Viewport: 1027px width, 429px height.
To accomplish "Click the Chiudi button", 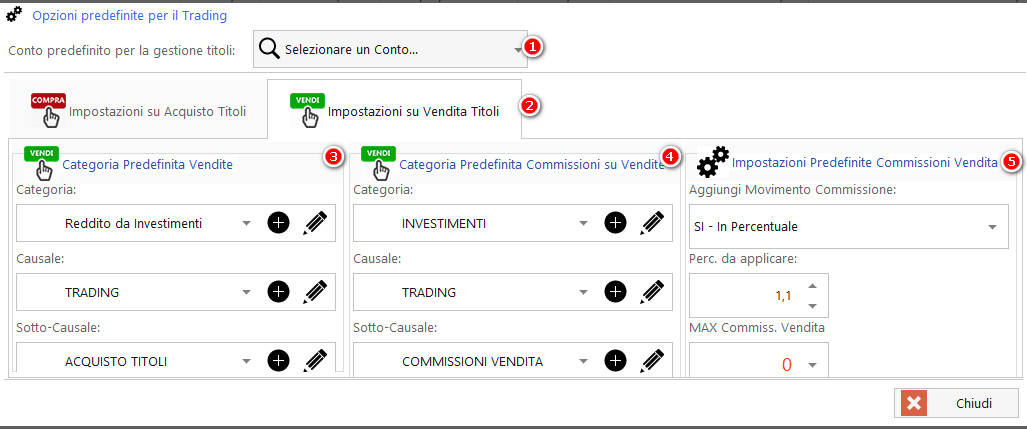I will 956,403.
